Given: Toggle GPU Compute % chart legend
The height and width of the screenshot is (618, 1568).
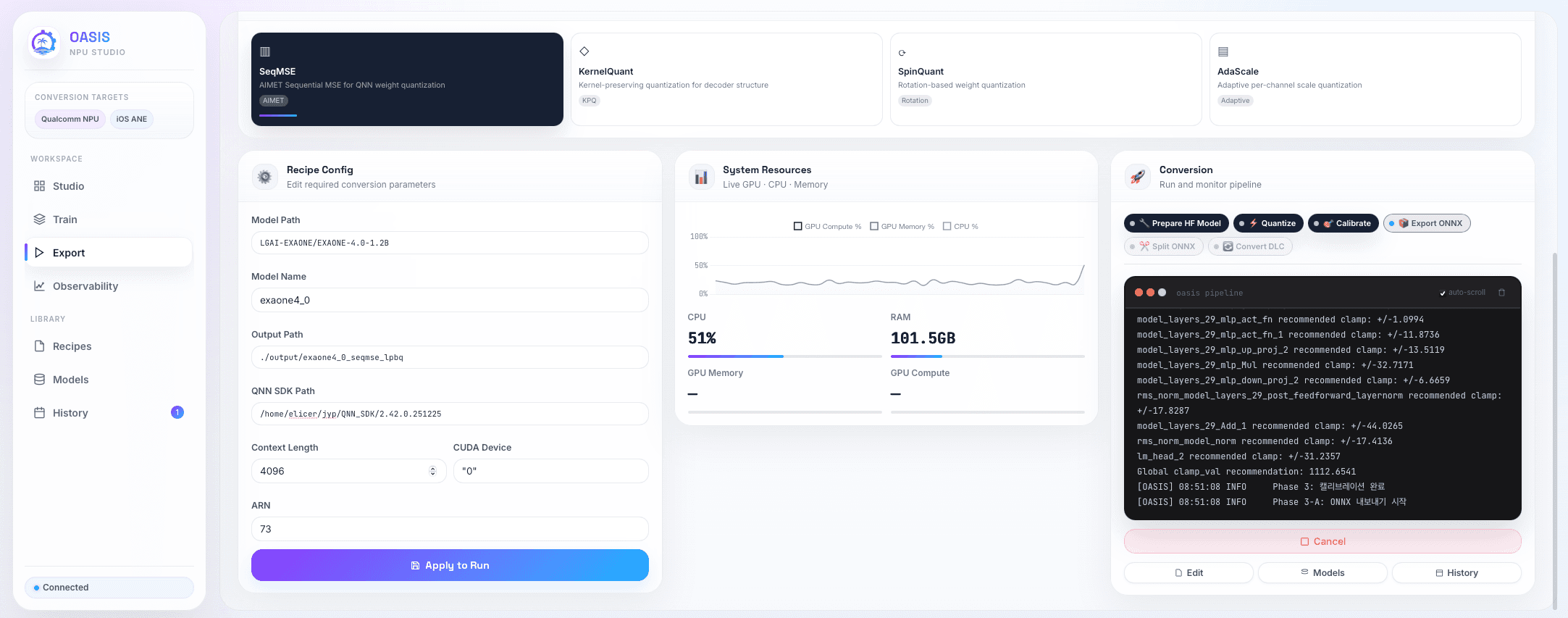Looking at the screenshot, I should [x=828, y=227].
